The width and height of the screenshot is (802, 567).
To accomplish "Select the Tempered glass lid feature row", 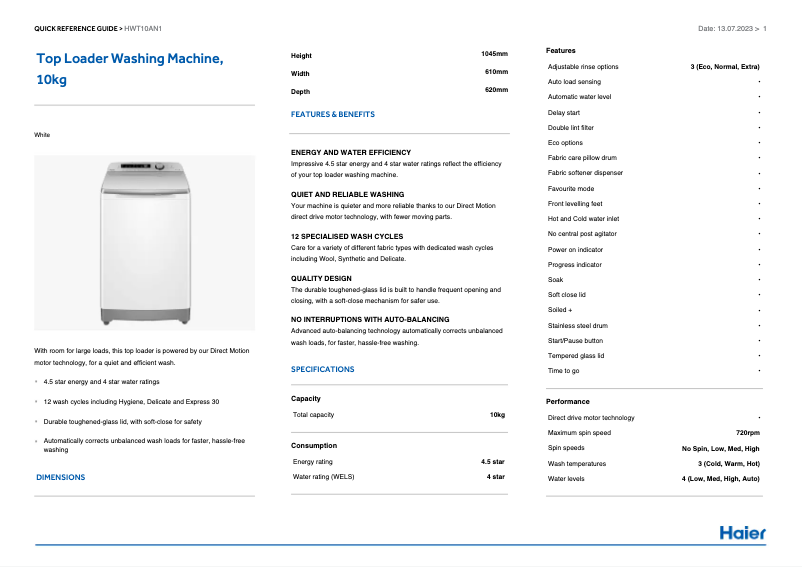I will 576,356.
